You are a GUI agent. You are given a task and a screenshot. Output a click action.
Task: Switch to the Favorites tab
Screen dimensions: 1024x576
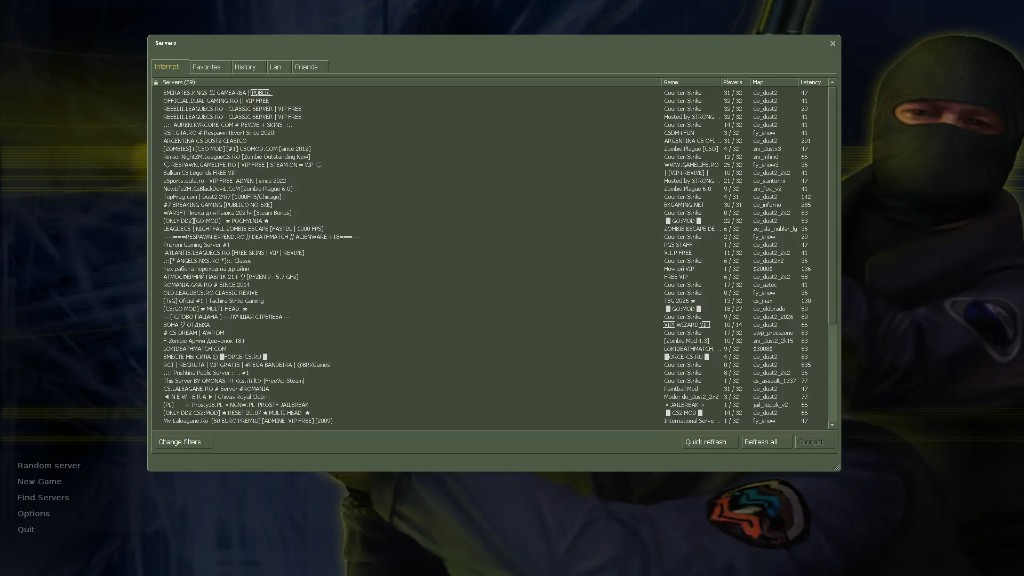coord(210,67)
